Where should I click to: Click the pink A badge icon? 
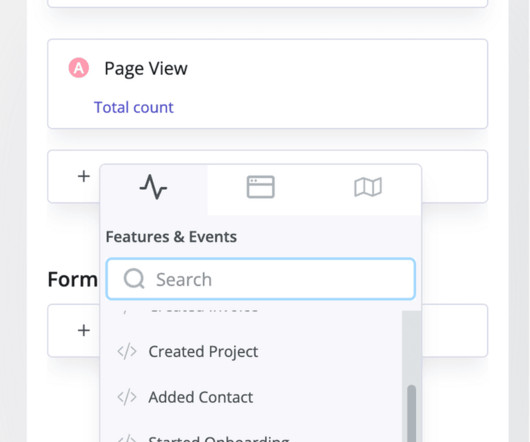(79, 68)
